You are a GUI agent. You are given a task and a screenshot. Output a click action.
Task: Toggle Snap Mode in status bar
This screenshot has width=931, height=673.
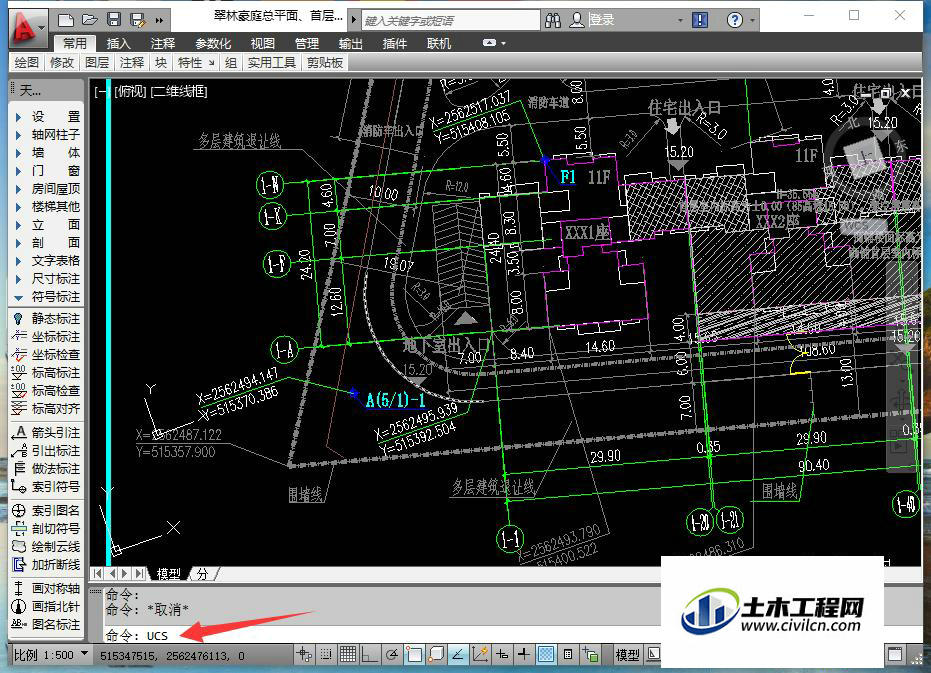326,655
